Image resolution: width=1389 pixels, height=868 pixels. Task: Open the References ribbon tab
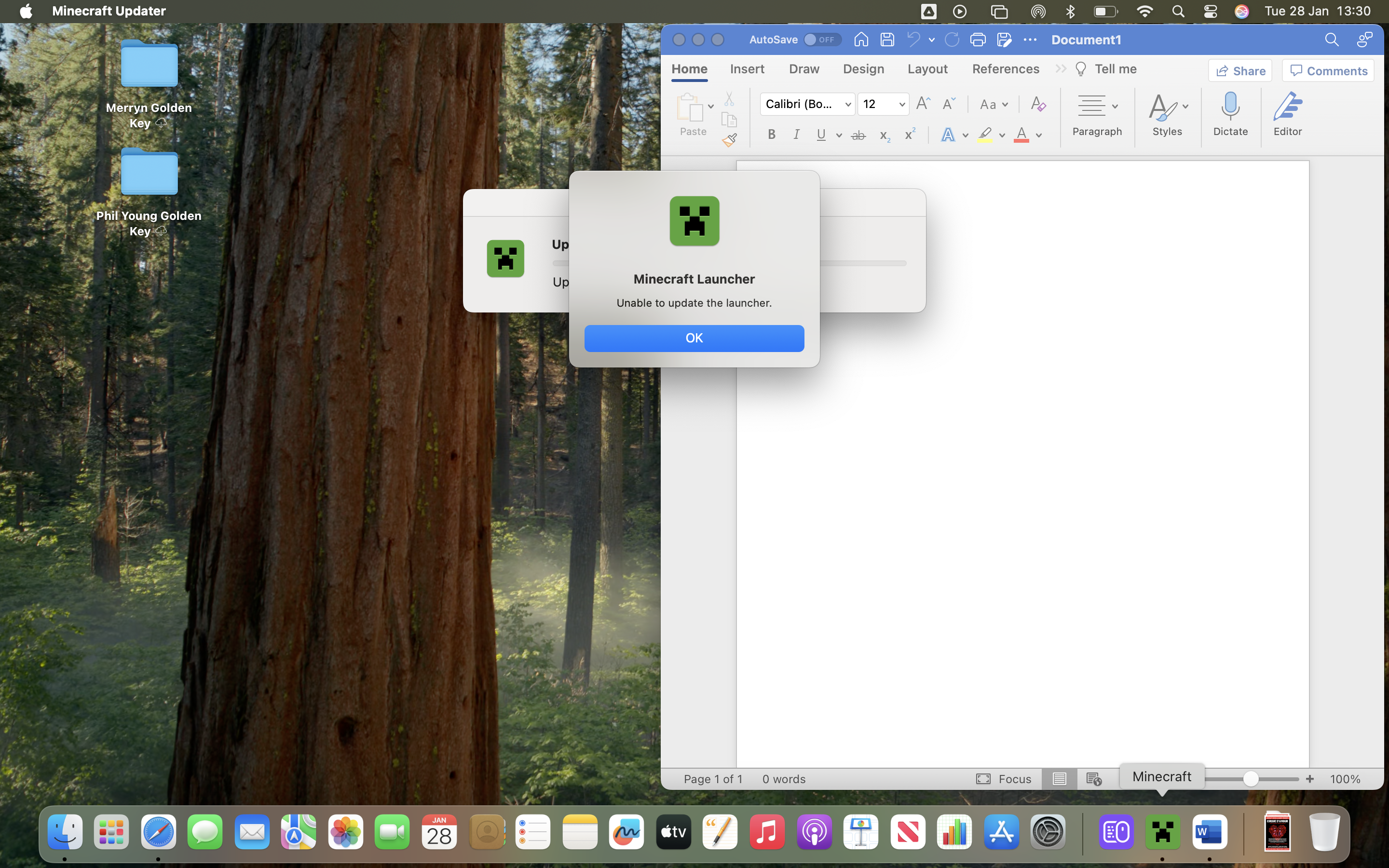pyautogui.click(x=1005, y=69)
